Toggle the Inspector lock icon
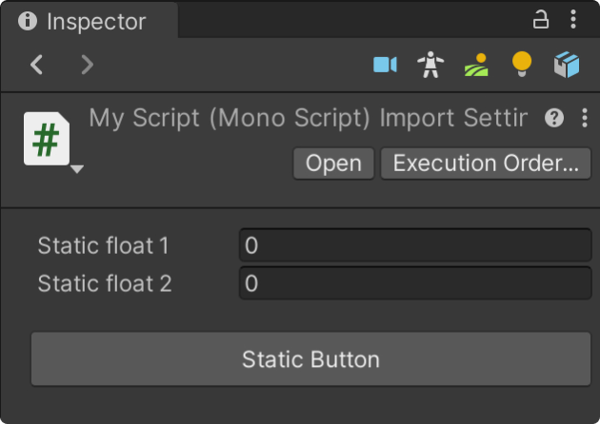Image resolution: width=600 pixels, height=424 pixels. (x=541, y=19)
